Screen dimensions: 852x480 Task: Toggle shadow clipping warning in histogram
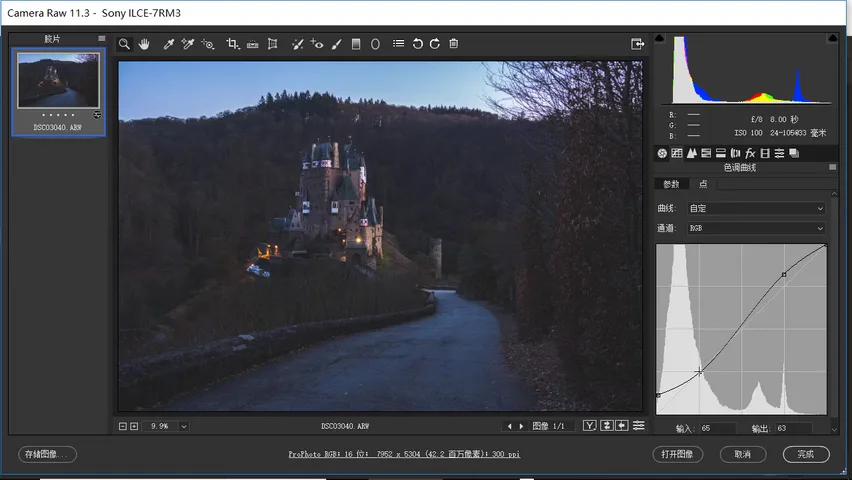(x=660, y=38)
